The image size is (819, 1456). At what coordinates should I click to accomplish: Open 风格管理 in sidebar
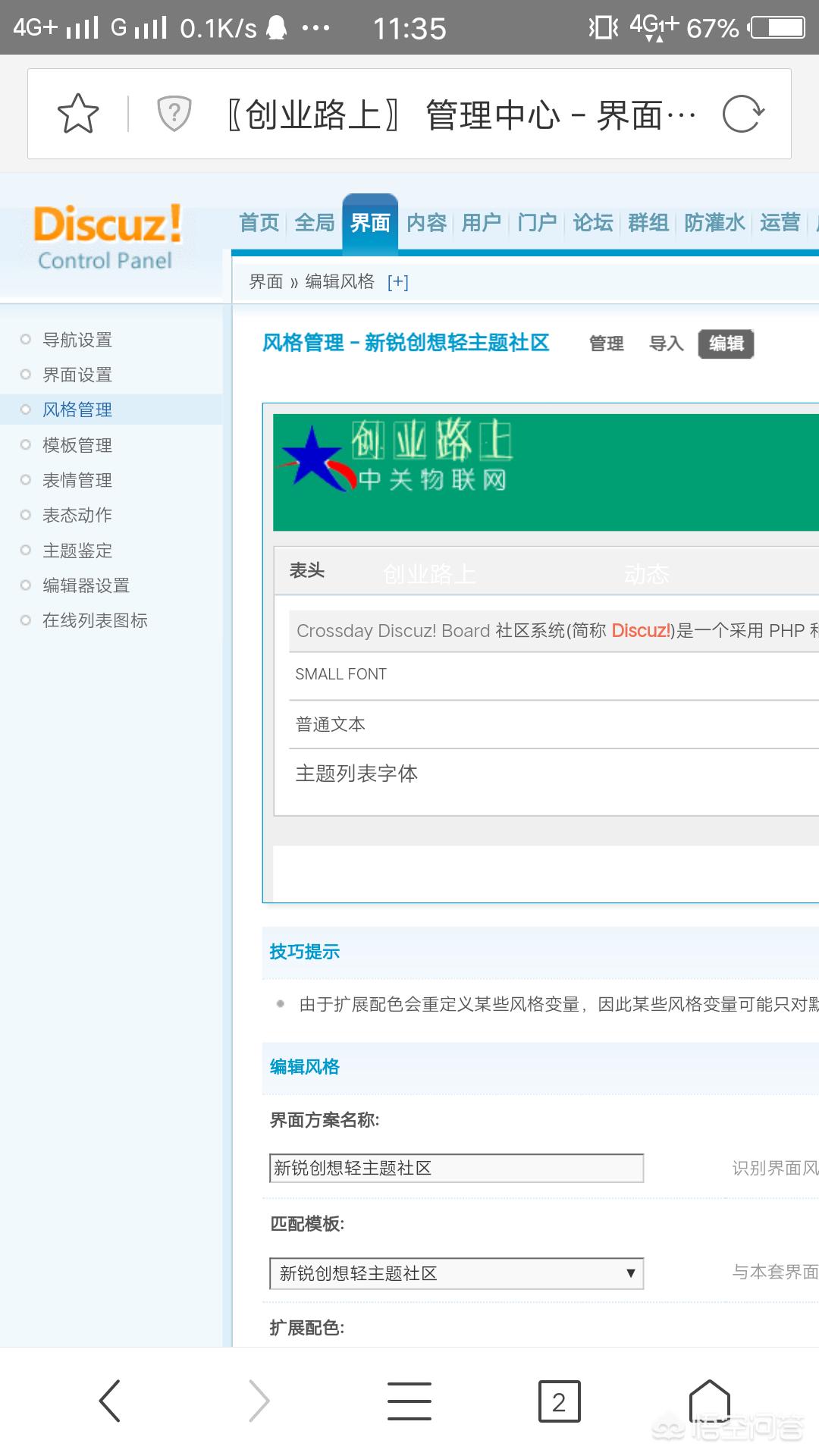coord(77,409)
